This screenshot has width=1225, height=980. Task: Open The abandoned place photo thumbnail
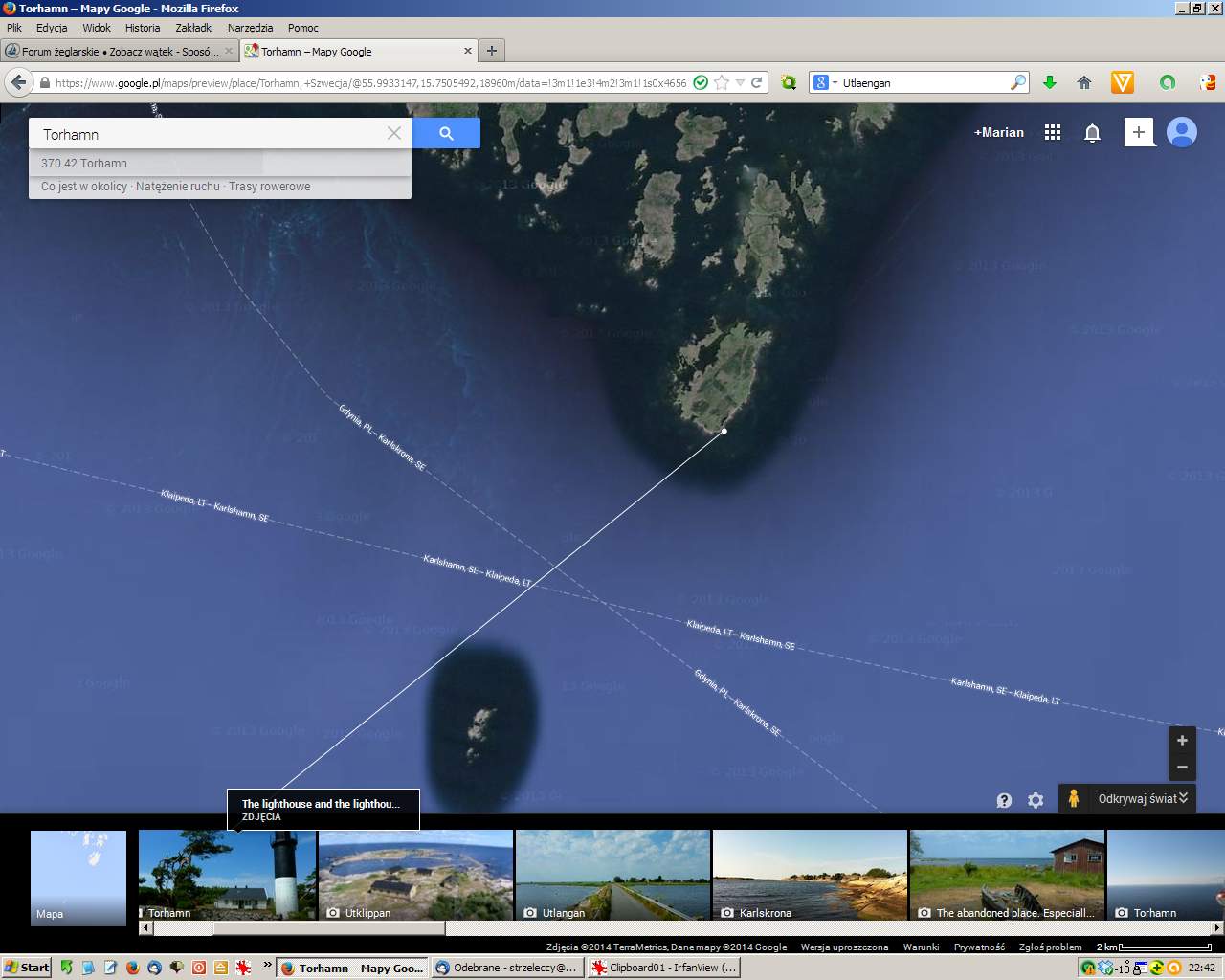coord(1007,875)
